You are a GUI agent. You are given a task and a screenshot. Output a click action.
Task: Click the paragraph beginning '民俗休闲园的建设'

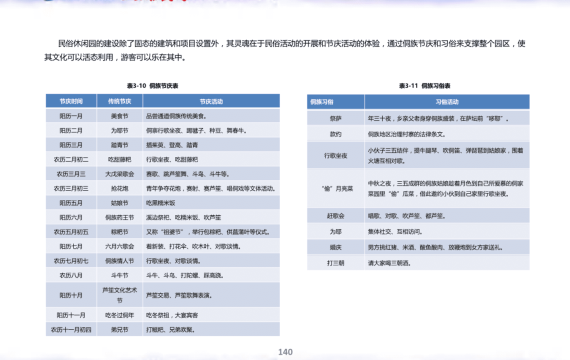point(285,51)
